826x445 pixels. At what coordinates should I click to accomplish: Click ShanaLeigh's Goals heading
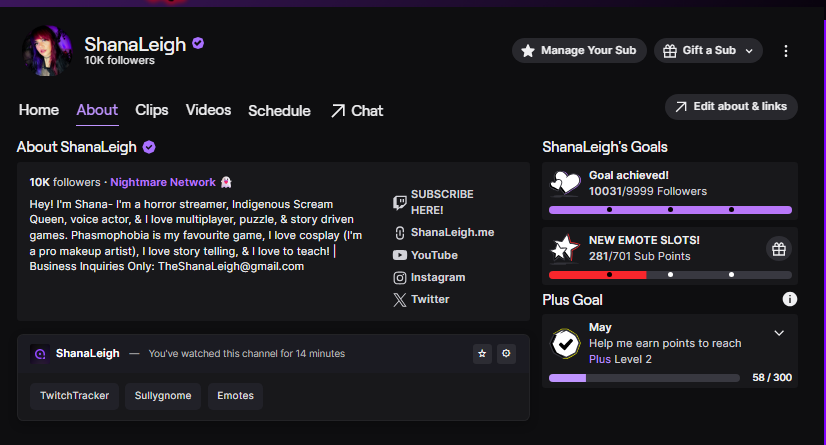click(605, 147)
